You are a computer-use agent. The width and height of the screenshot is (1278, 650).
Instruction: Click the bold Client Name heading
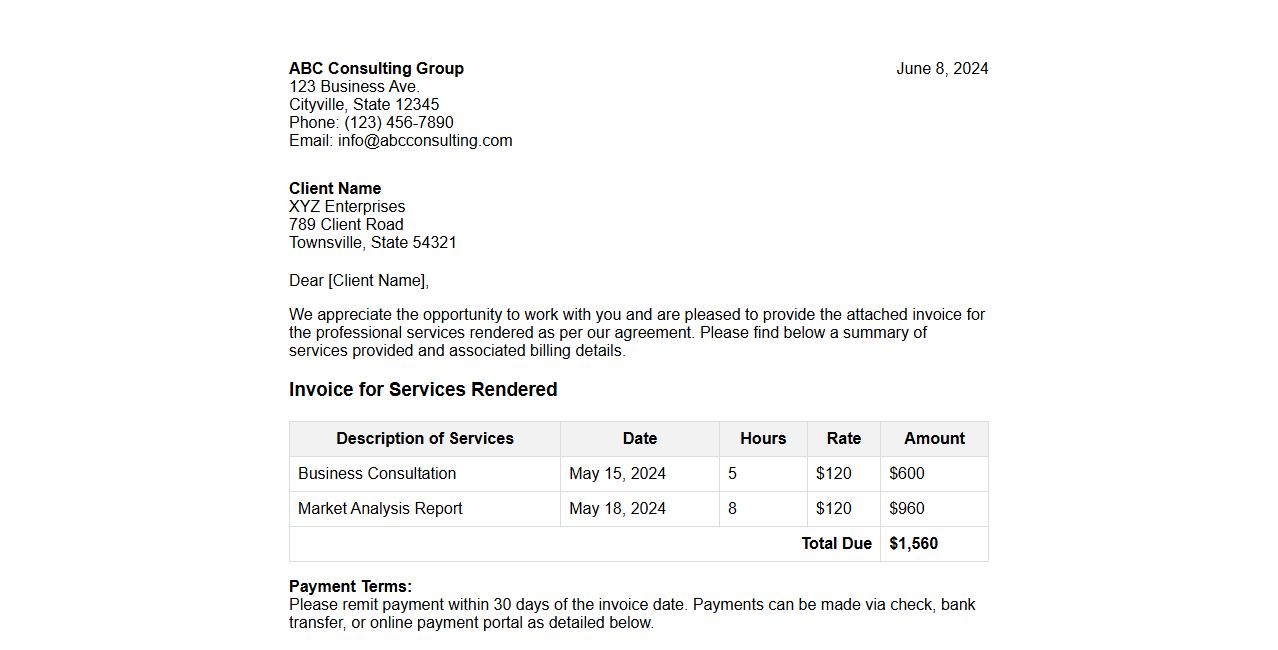(x=335, y=189)
